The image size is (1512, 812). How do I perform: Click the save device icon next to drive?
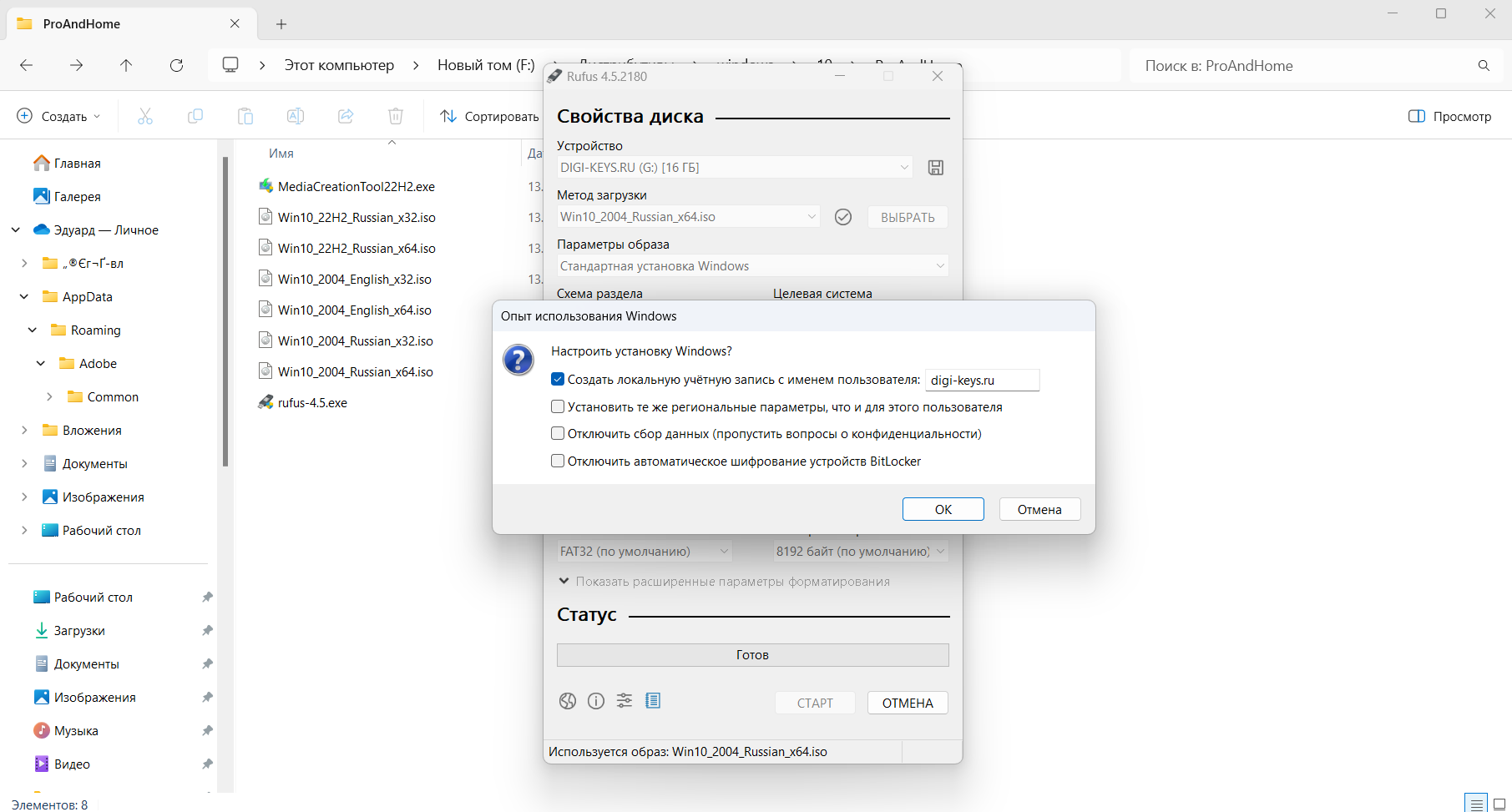point(936,168)
